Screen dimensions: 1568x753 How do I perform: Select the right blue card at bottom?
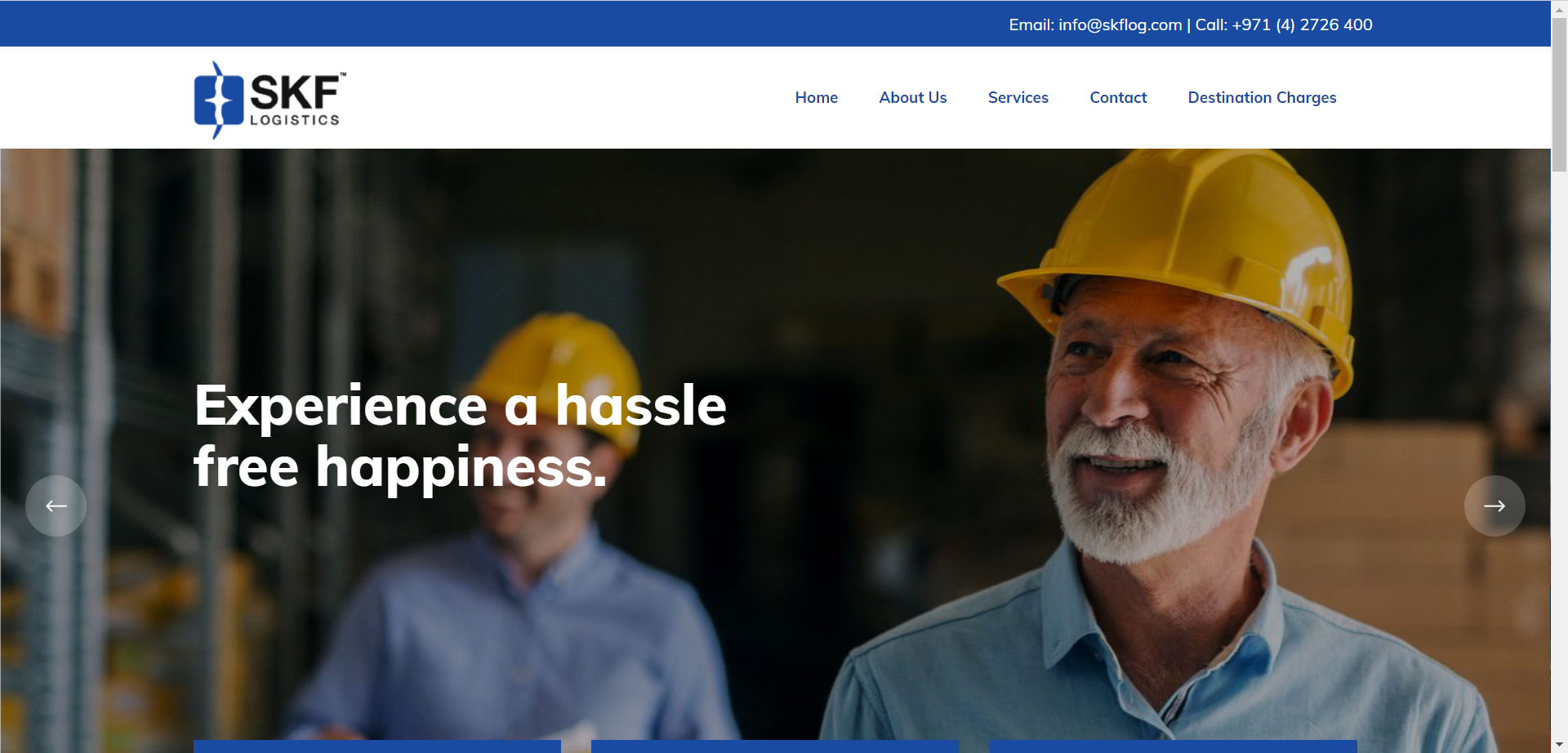[1173, 746]
